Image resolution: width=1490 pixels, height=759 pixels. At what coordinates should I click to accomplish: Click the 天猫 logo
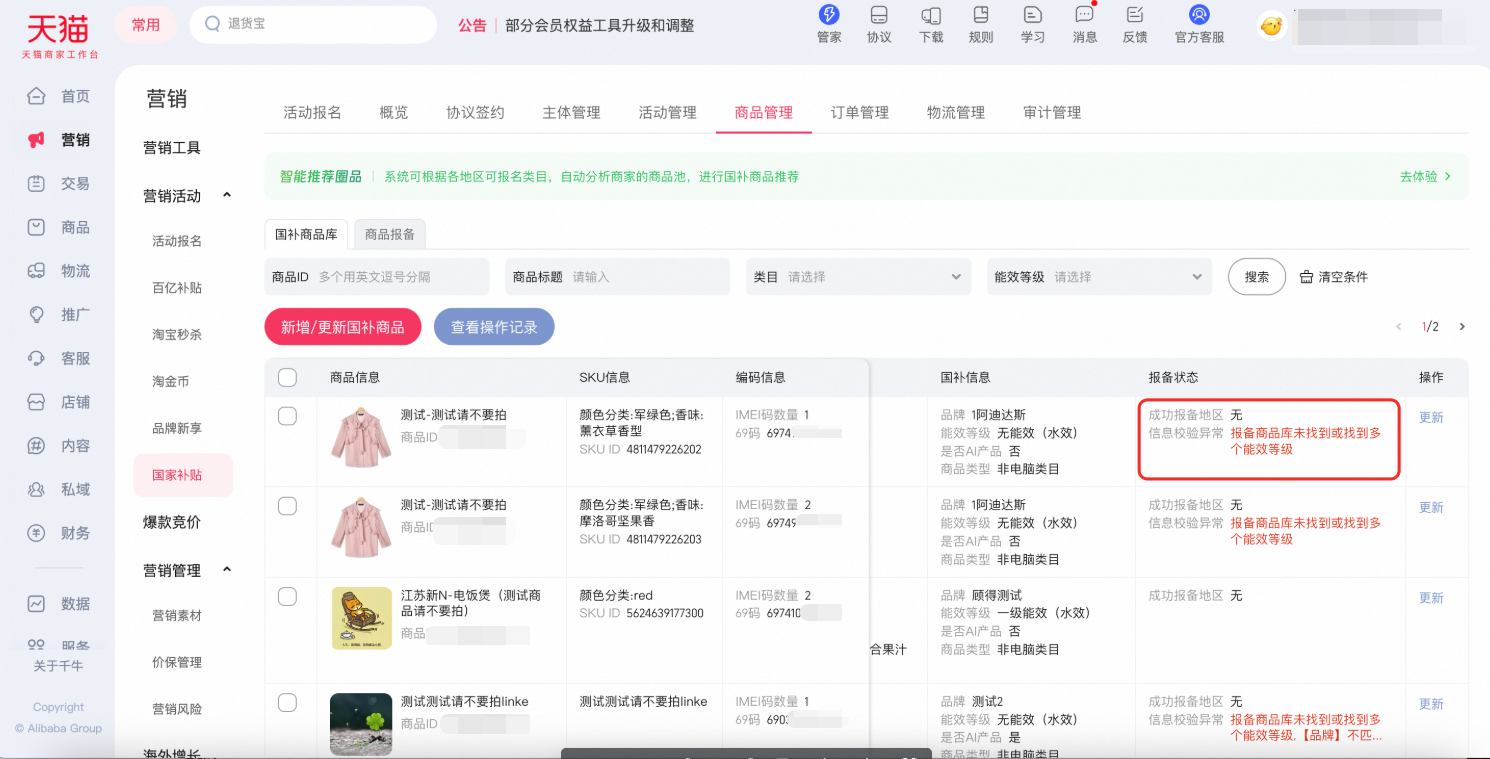[59, 34]
